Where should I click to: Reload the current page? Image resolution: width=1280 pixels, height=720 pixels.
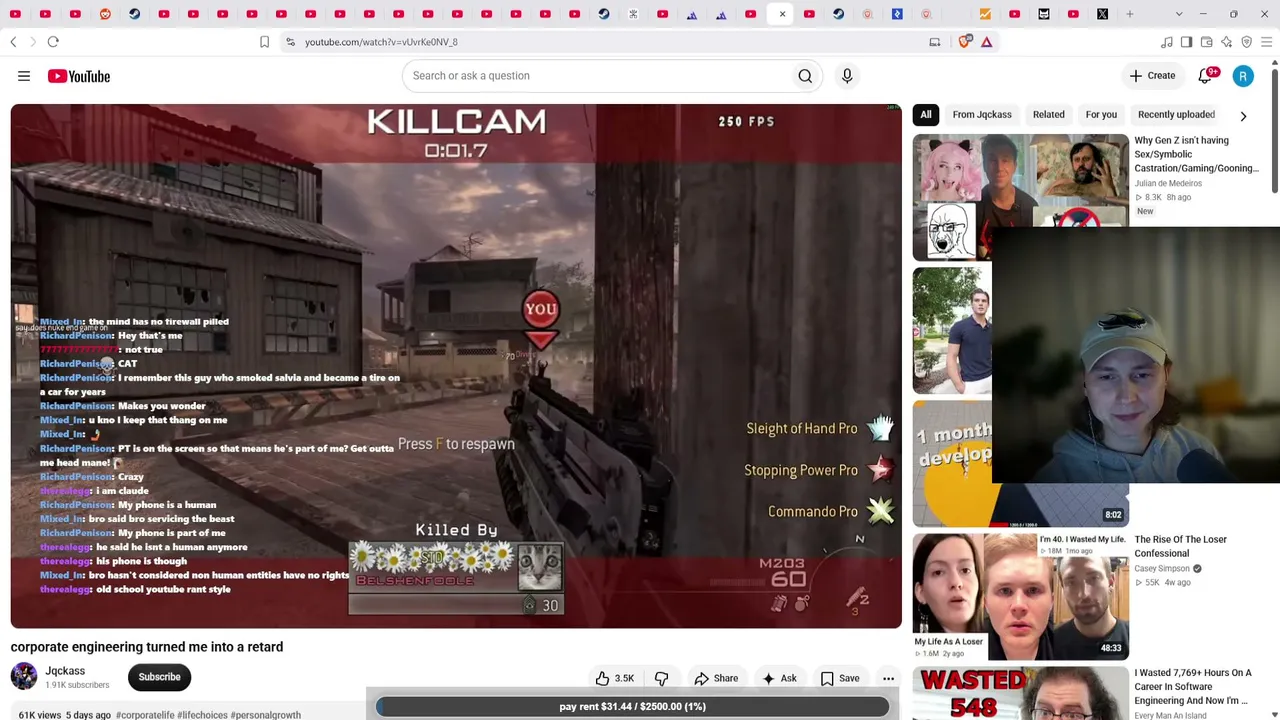tap(53, 42)
